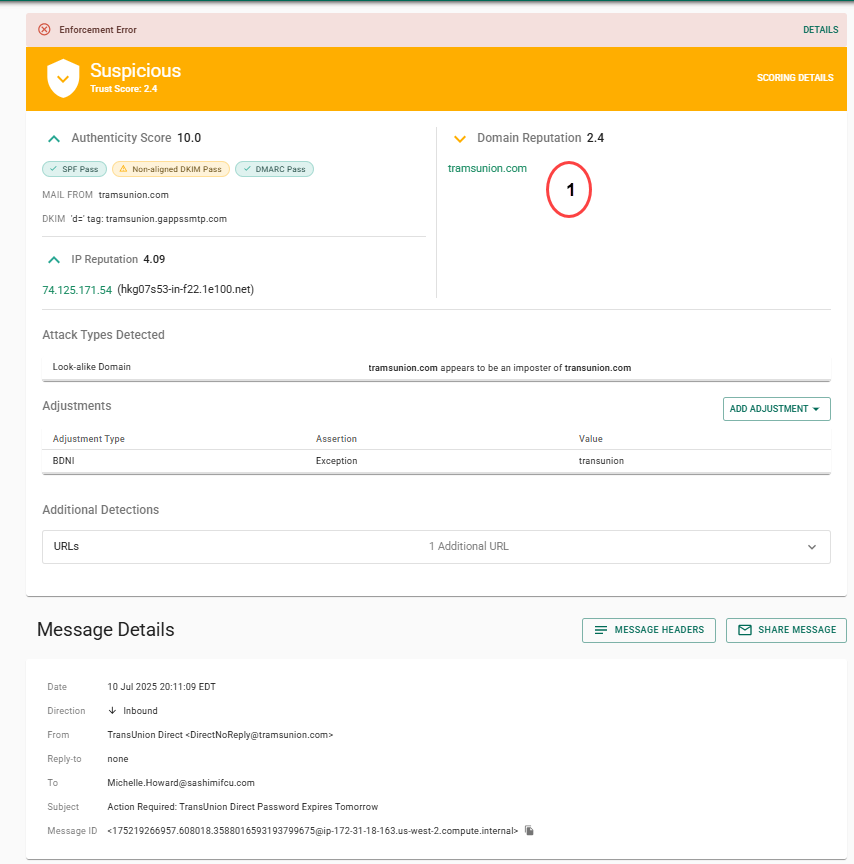Collapse the IP Reputation section
Screen dimensions: 854x864
53,259
